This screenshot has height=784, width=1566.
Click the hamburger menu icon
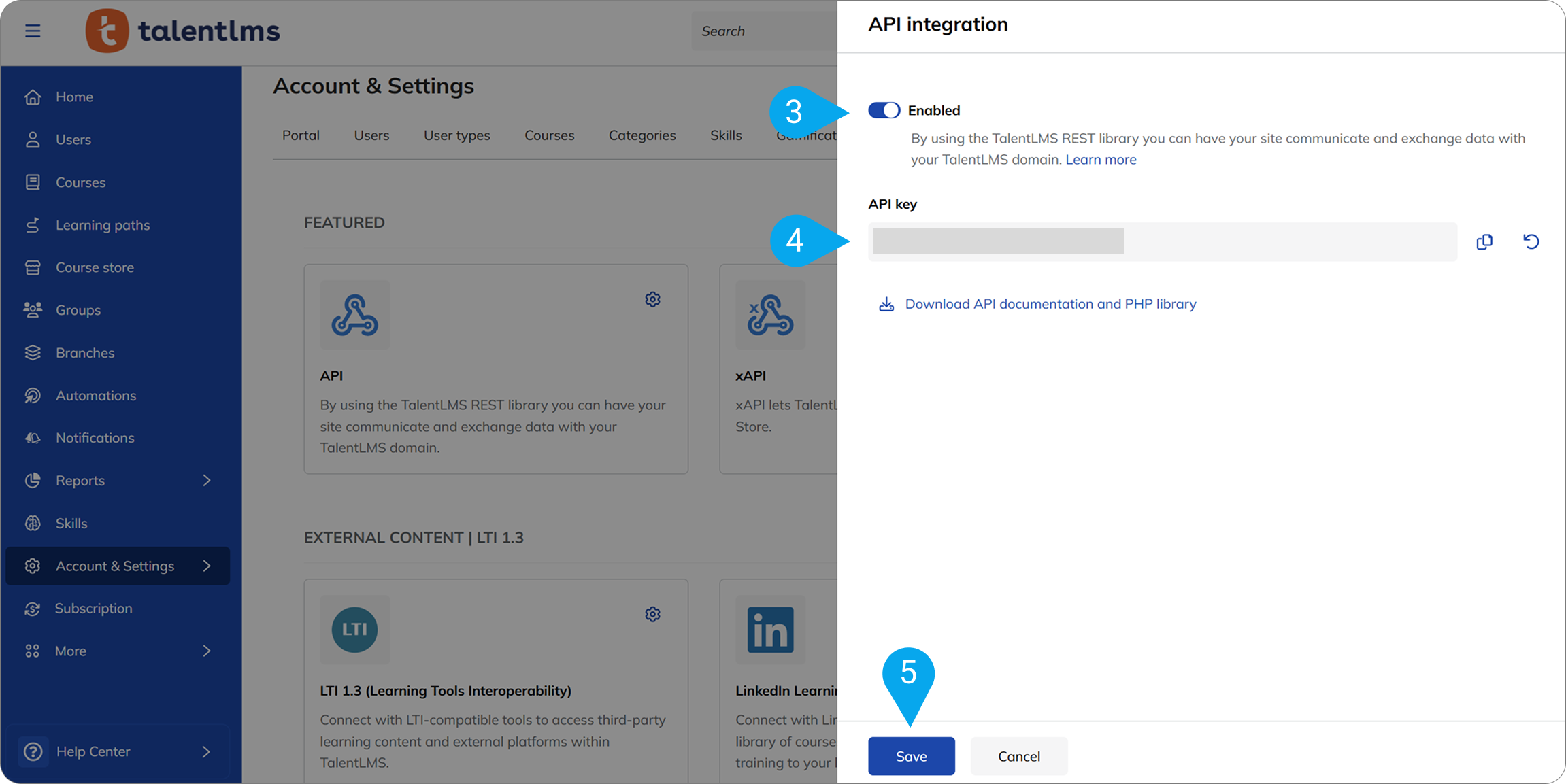[33, 31]
